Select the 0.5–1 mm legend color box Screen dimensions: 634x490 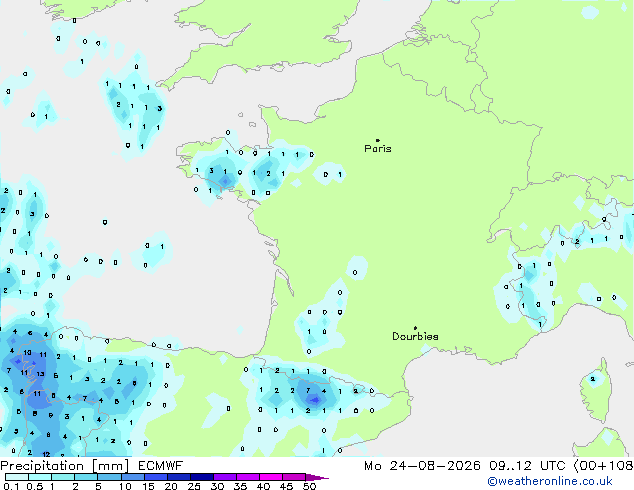[x=40, y=477]
